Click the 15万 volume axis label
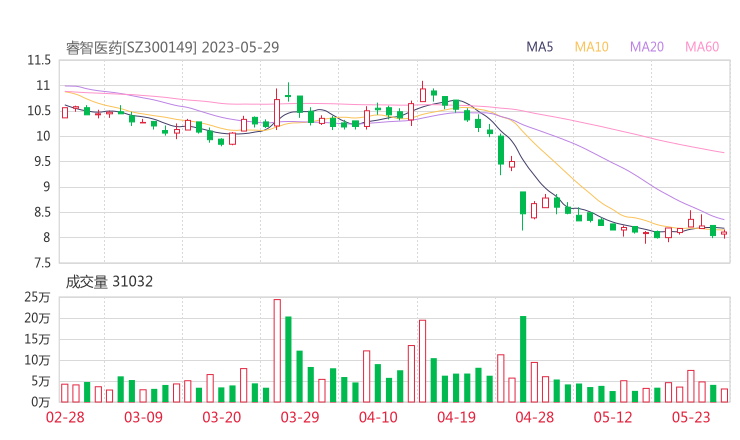The image size is (740, 440). pyautogui.click(x=37, y=339)
